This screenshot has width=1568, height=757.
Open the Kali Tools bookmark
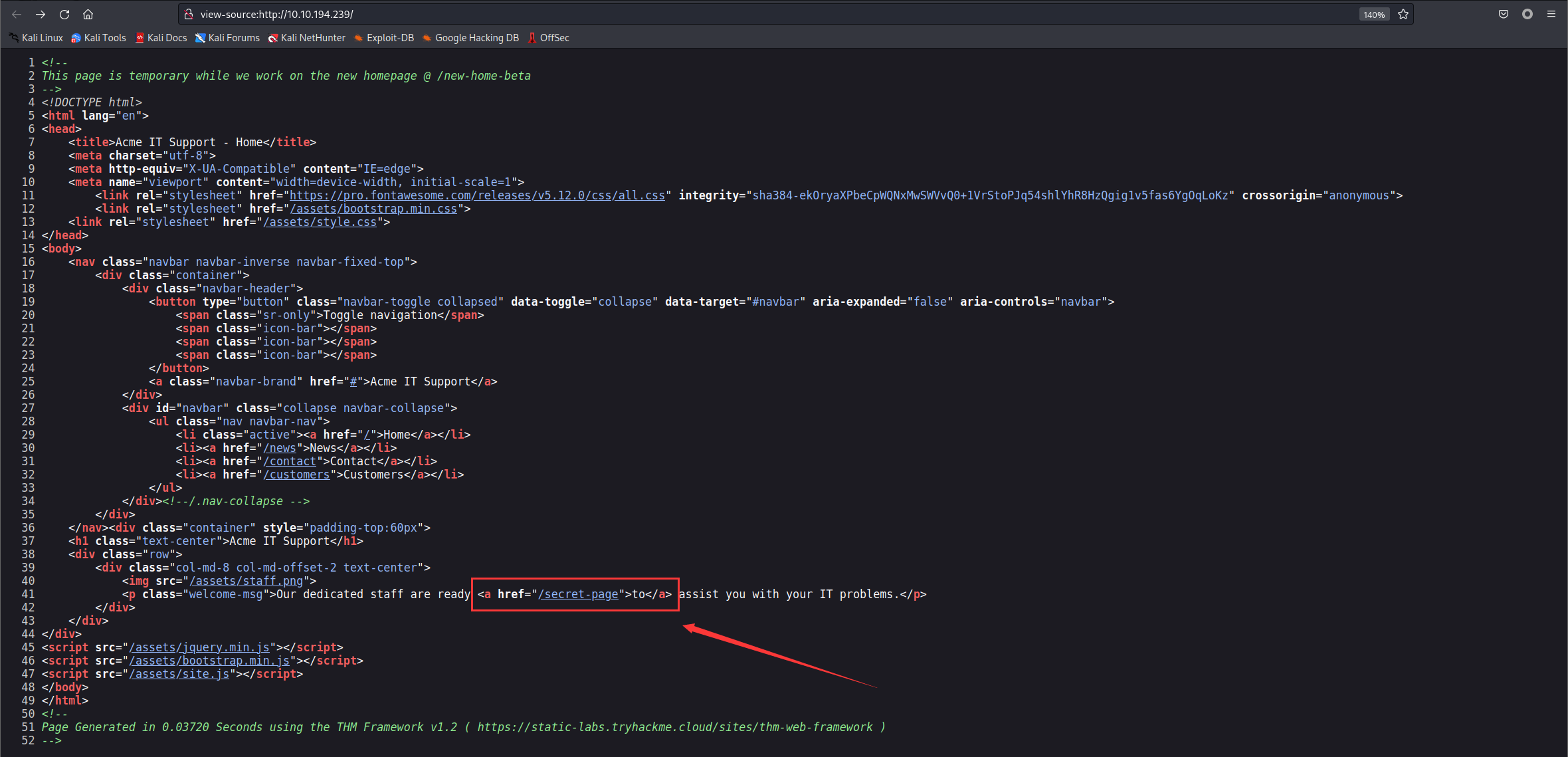pos(98,38)
